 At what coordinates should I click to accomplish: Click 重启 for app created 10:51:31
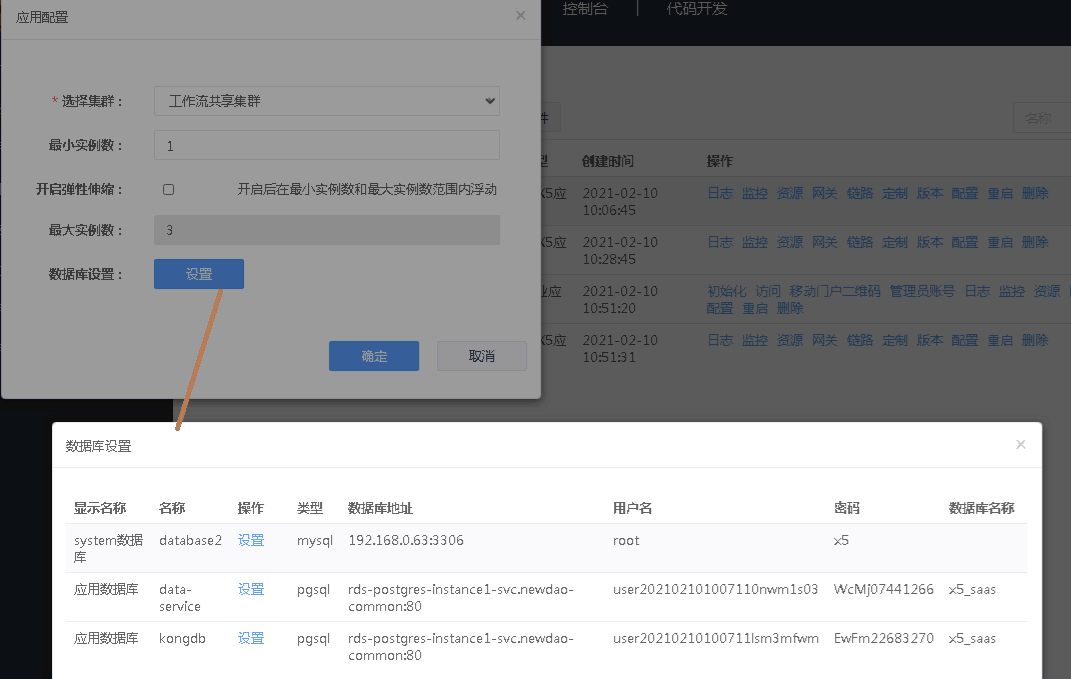click(x=1000, y=340)
